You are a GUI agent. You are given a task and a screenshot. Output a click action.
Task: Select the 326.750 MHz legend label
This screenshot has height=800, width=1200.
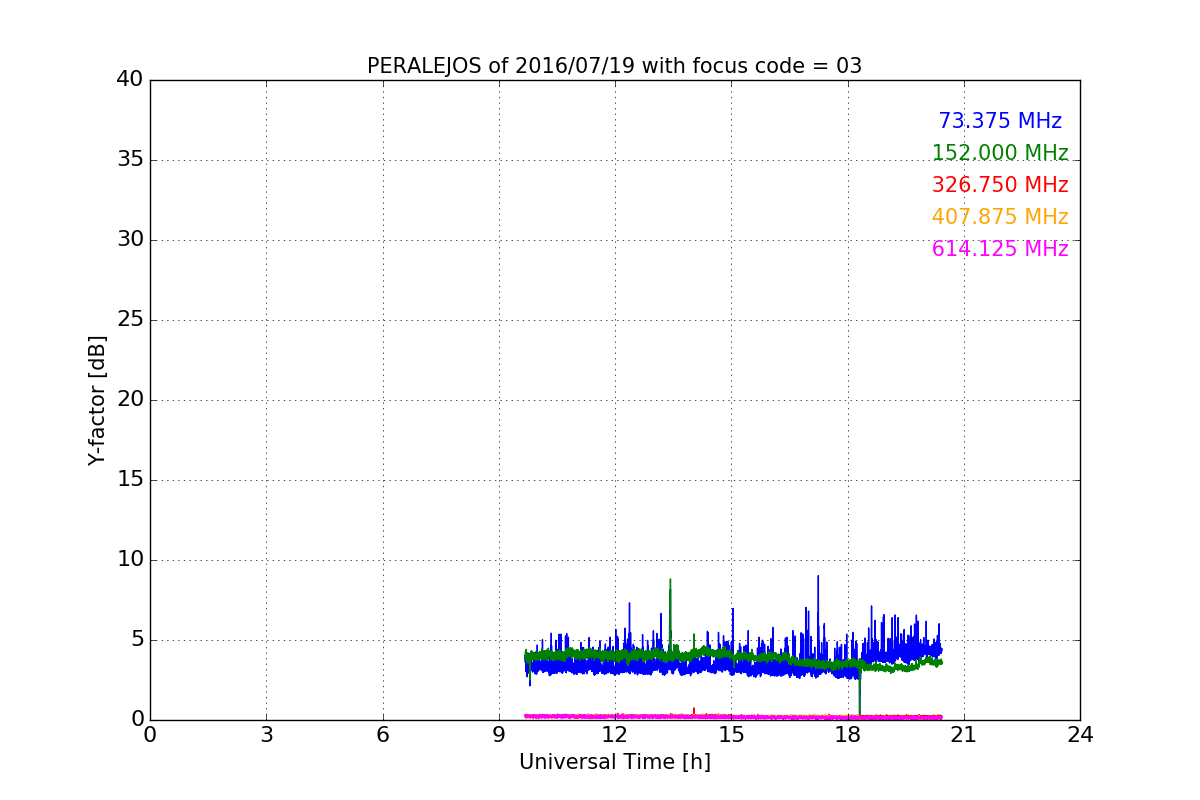coord(1000,185)
